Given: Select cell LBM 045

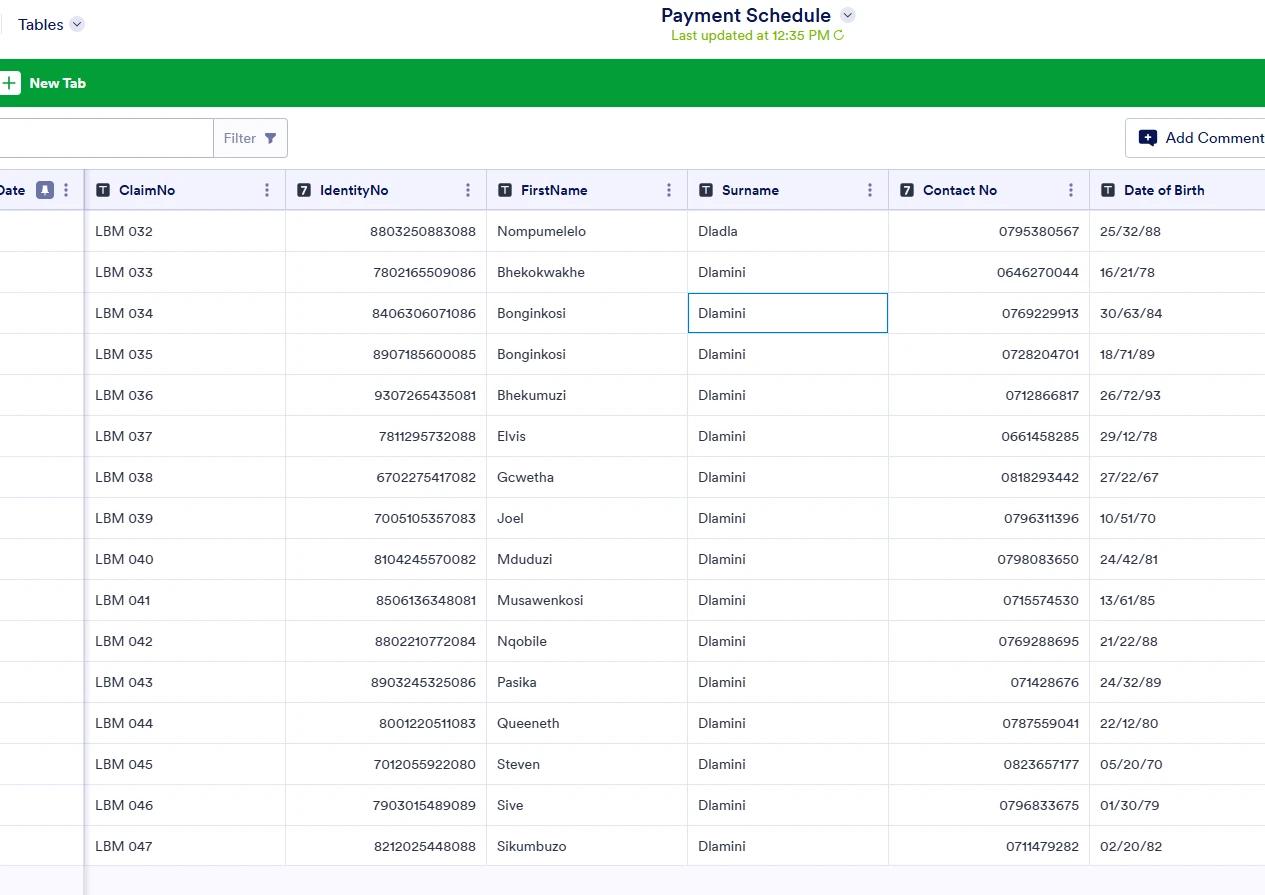Looking at the screenshot, I should tap(185, 764).
